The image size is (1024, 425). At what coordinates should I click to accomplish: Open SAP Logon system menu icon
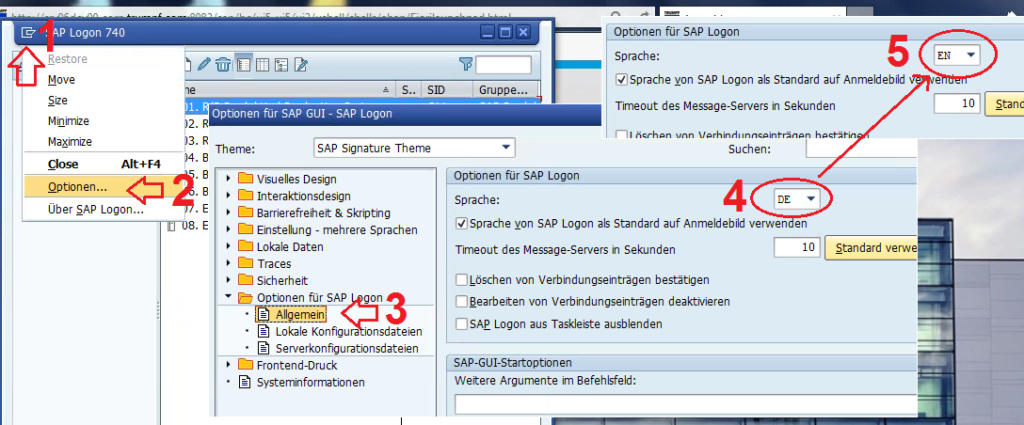(28, 32)
